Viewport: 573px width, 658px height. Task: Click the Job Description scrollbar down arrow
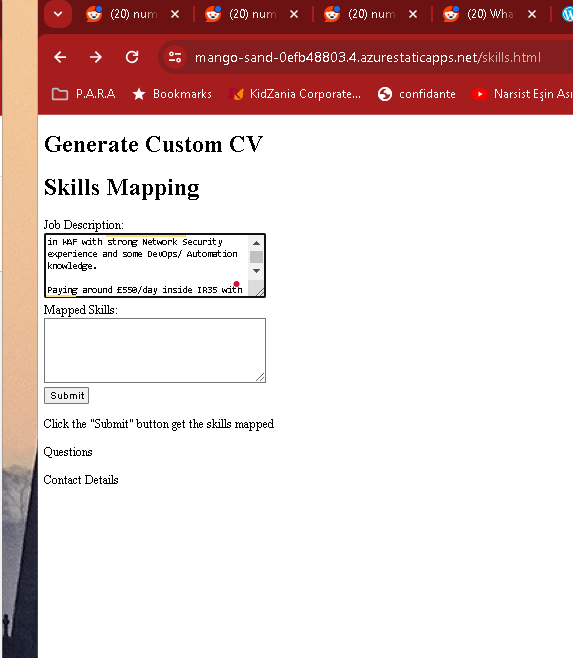click(x=256, y=271)
